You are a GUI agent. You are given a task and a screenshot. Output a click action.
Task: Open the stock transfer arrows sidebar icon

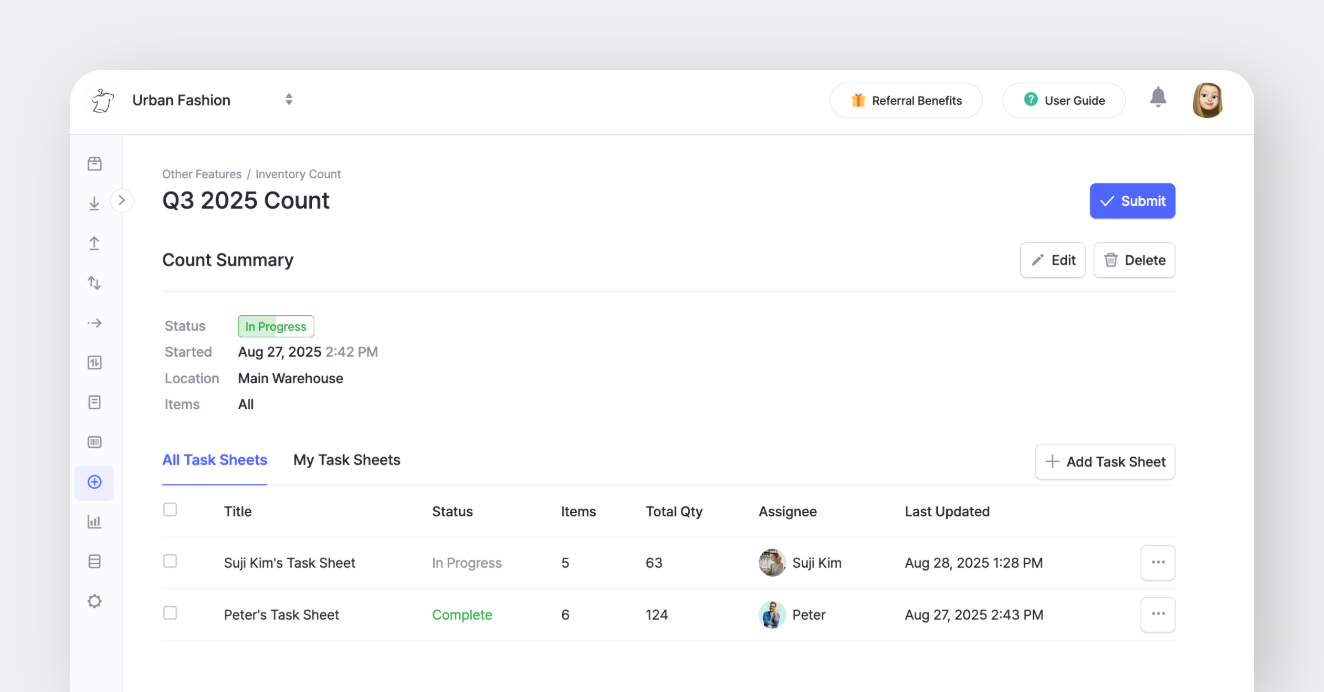[94, 282]
